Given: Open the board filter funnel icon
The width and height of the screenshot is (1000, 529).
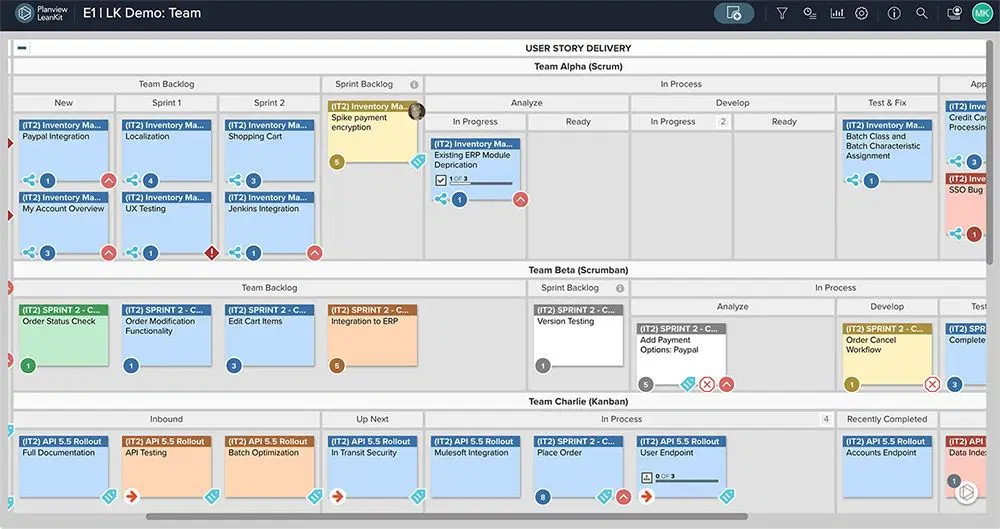Looking at the screenshot, I should pos(782,14).
